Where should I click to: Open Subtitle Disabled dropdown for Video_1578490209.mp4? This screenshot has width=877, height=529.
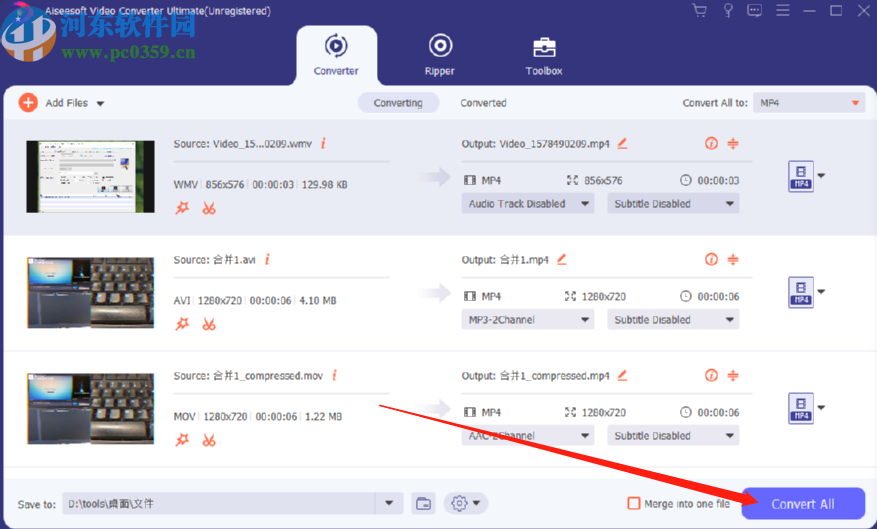(673, 204)
